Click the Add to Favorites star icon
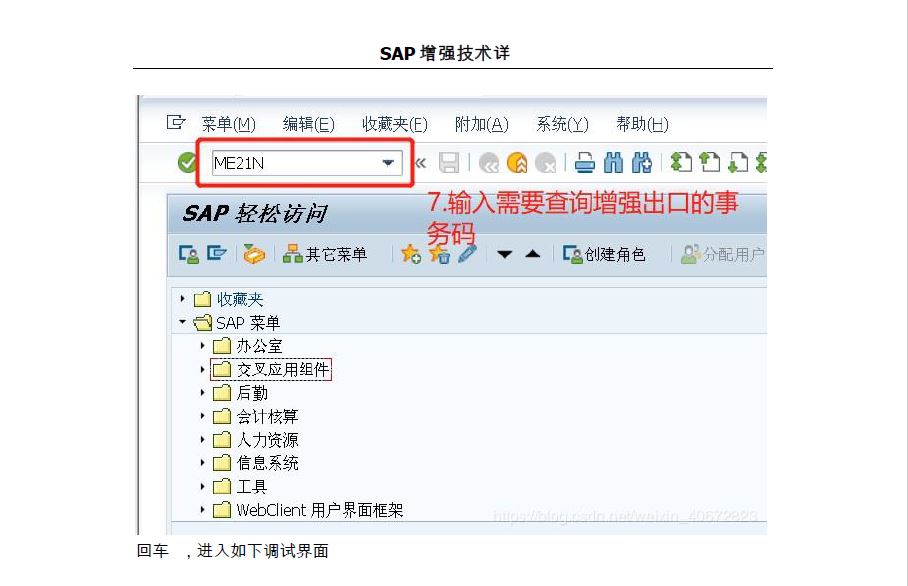Image resolution: width=908 pixels, height=586 pixels. pos(411,254)
